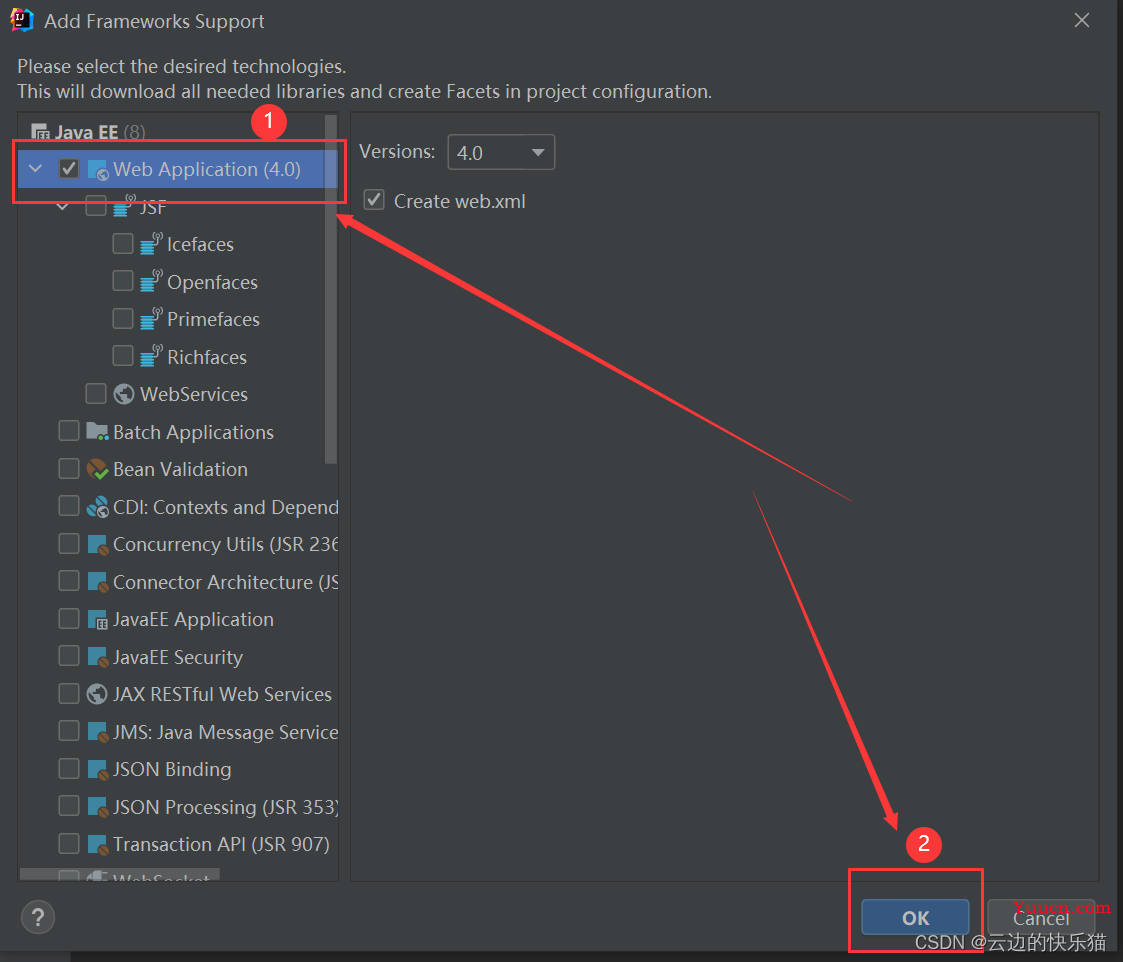Screen dimensions: 1123x962
Task: Toggle the Create web.xml checkbox
Action: point(374,200)
